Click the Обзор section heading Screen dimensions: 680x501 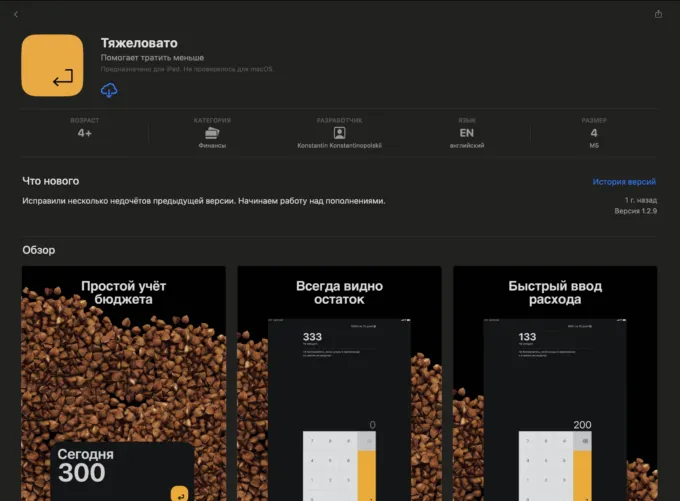(x=39, y=250)
